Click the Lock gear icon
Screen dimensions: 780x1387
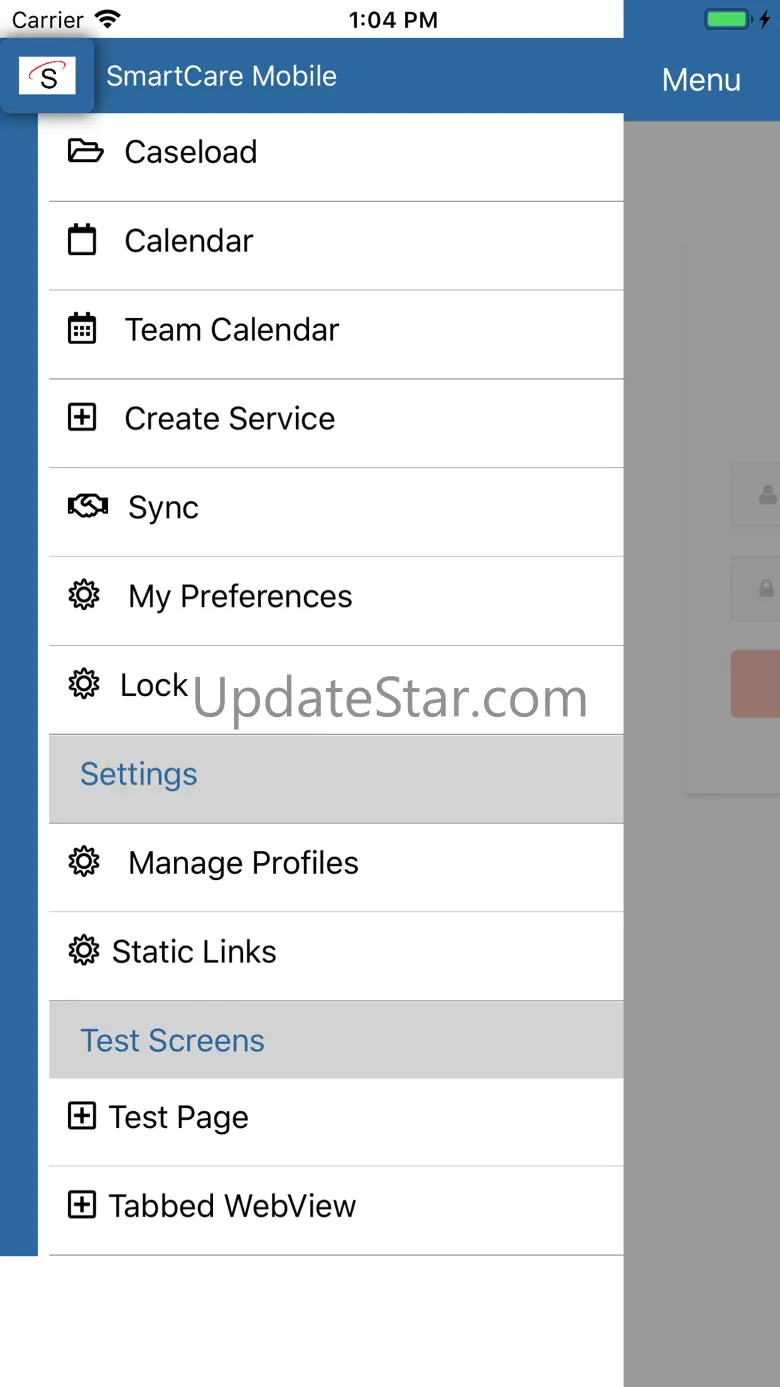coord(84,684)
